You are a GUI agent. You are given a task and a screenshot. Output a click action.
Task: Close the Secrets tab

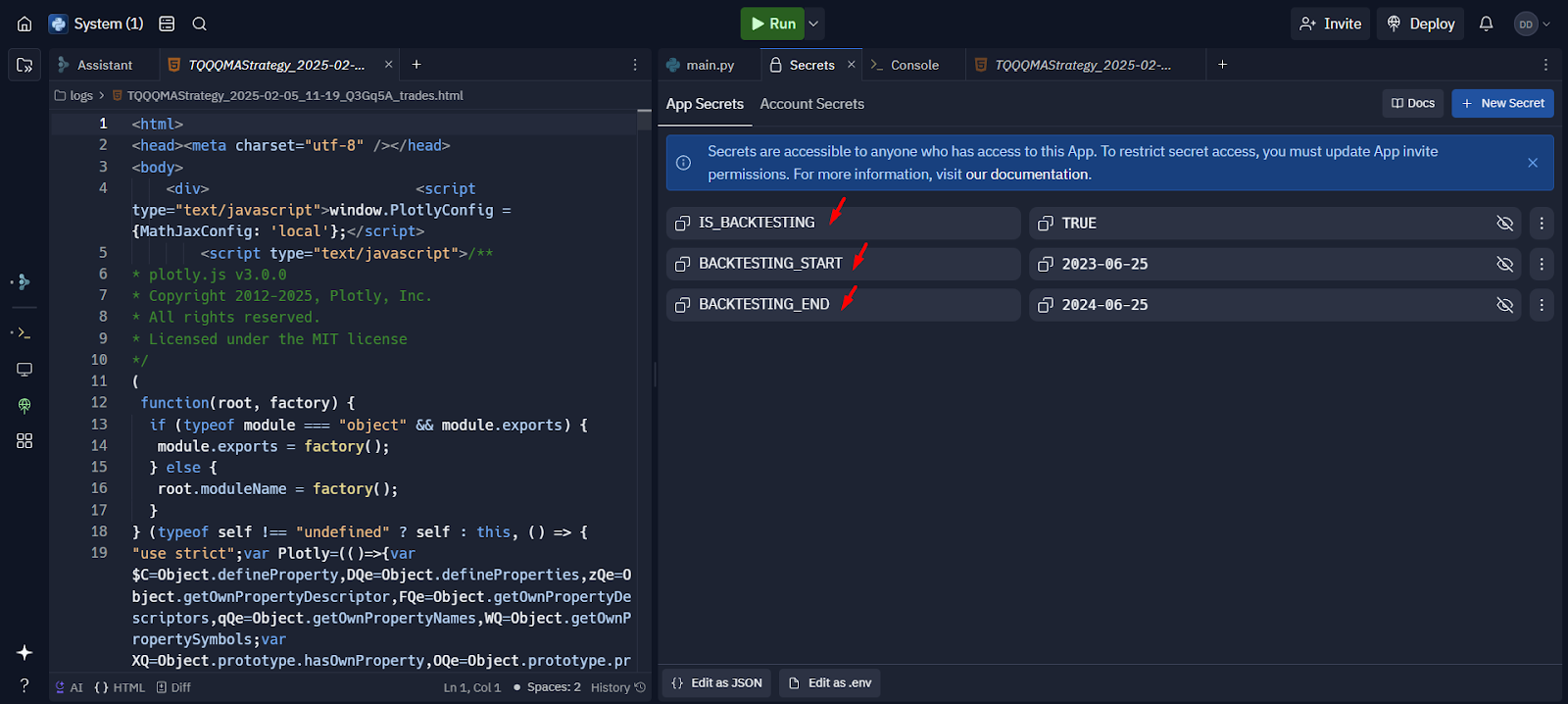[x=852, y=65]
